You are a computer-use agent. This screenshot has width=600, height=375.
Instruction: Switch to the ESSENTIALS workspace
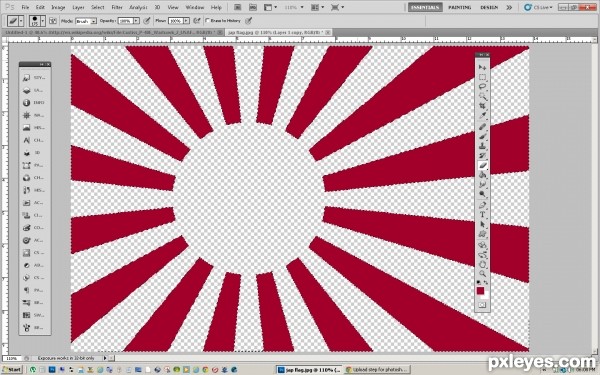tap(425, 7)
